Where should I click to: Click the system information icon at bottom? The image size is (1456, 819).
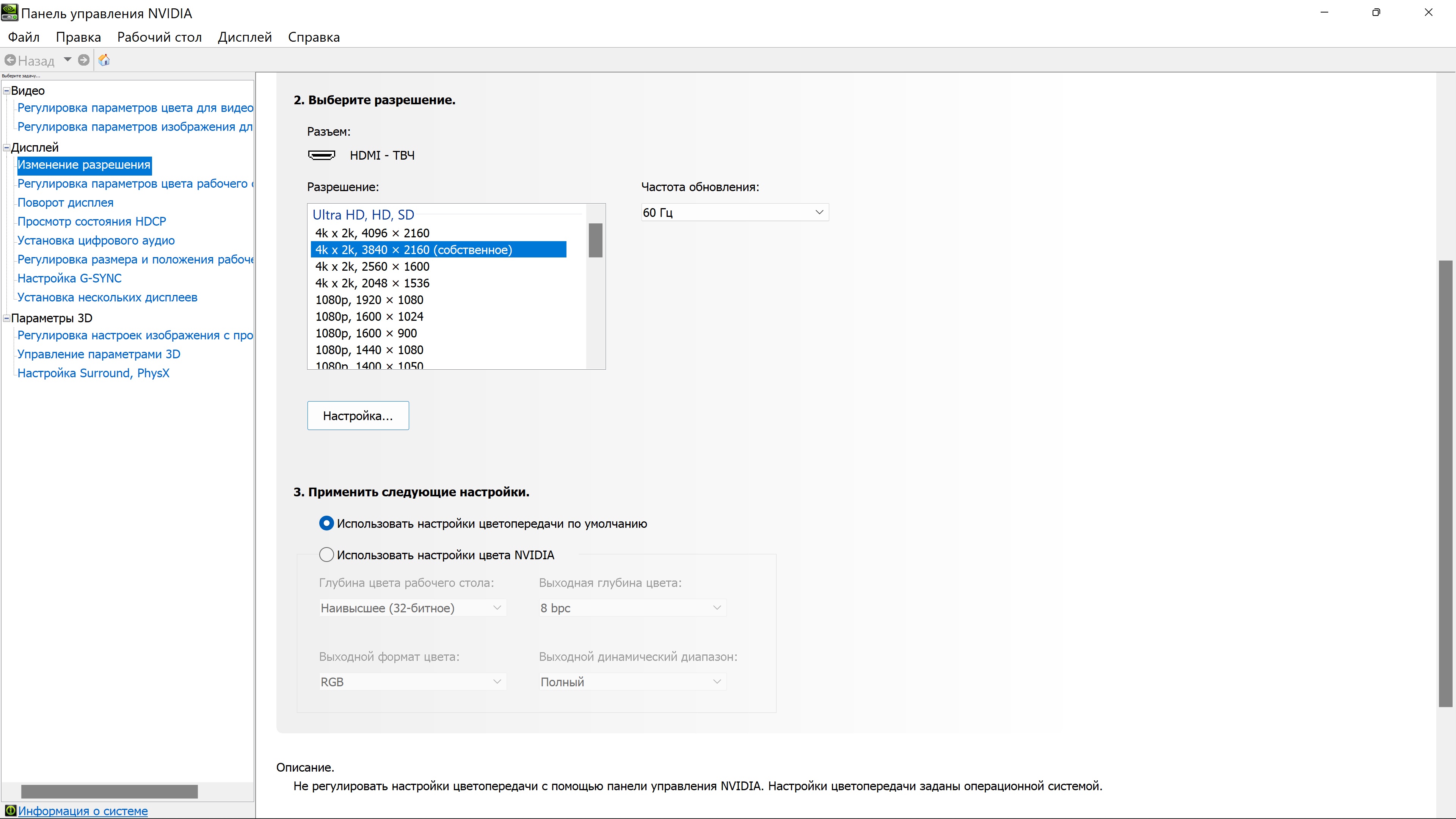point(10,811)
